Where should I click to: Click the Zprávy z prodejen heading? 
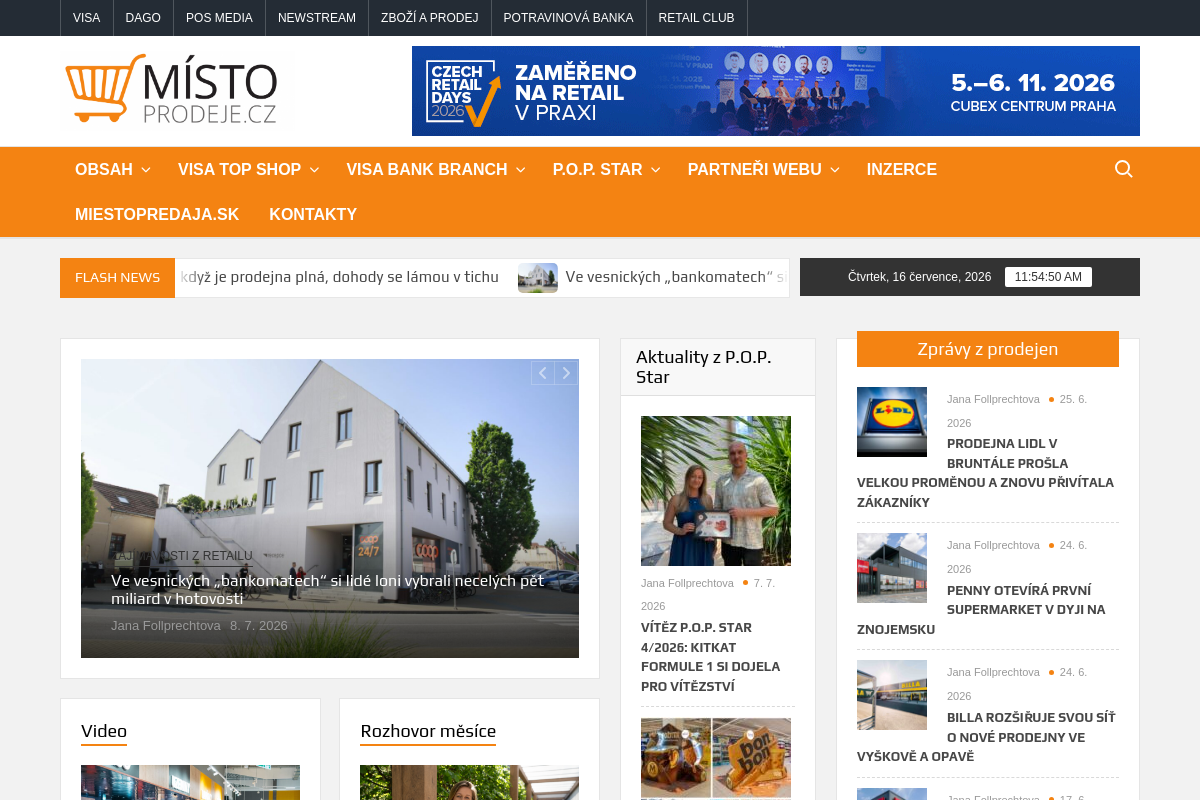click(x=988, y=349)
